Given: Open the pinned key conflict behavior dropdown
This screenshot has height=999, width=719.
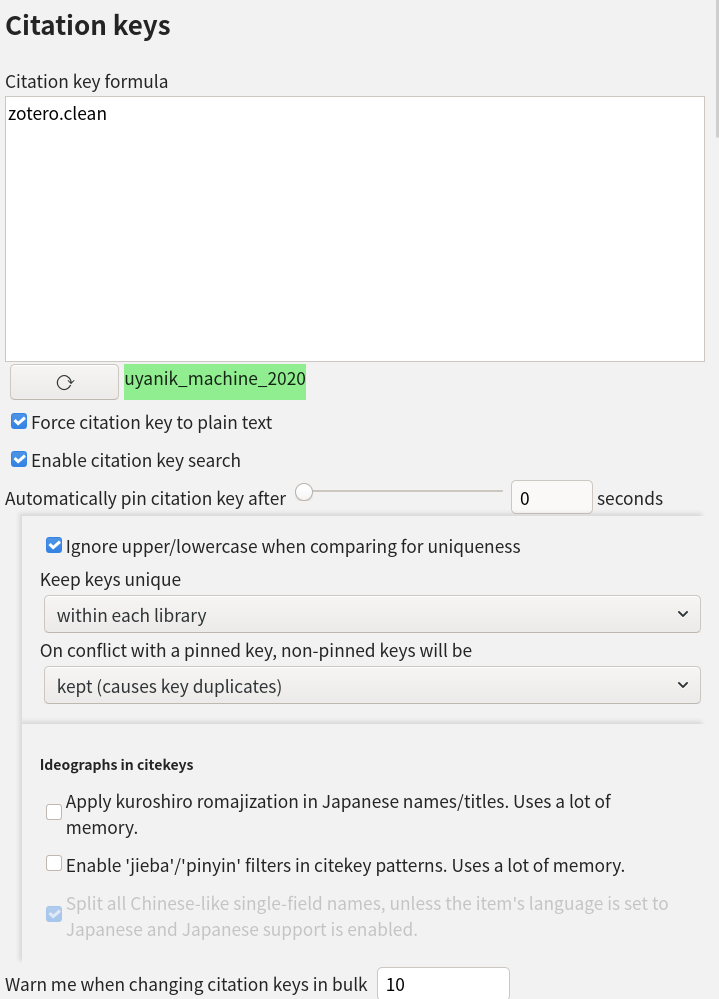Looking at the screenshot, I should click(372, 685).
